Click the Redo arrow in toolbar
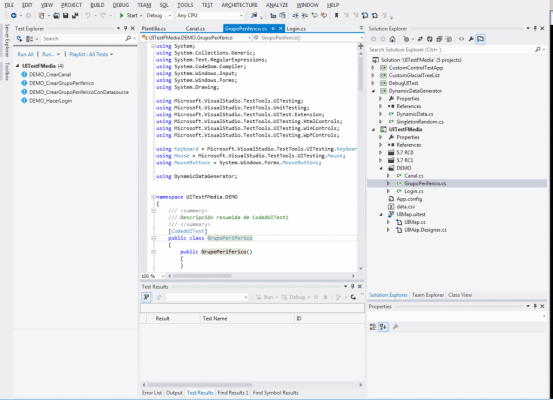This screenshot has height=400, width=553. click(x=103, y=16)
